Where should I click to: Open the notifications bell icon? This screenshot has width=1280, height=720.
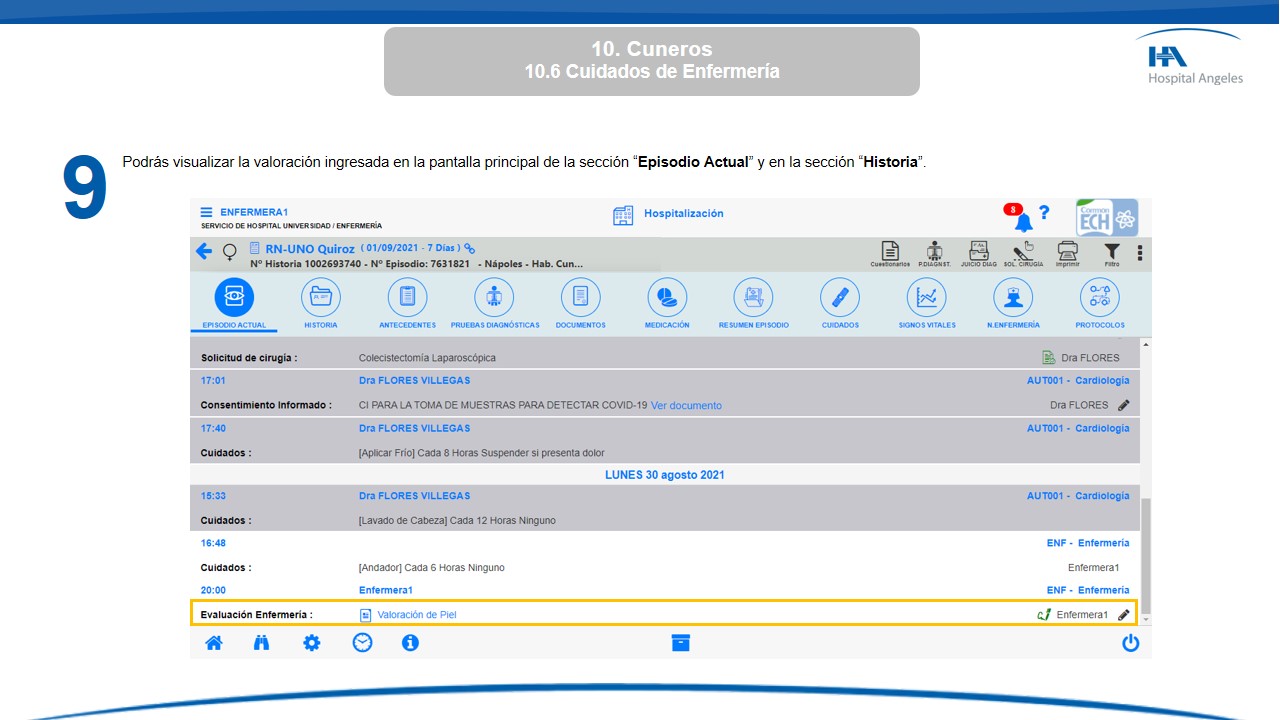click(1023, 222)
